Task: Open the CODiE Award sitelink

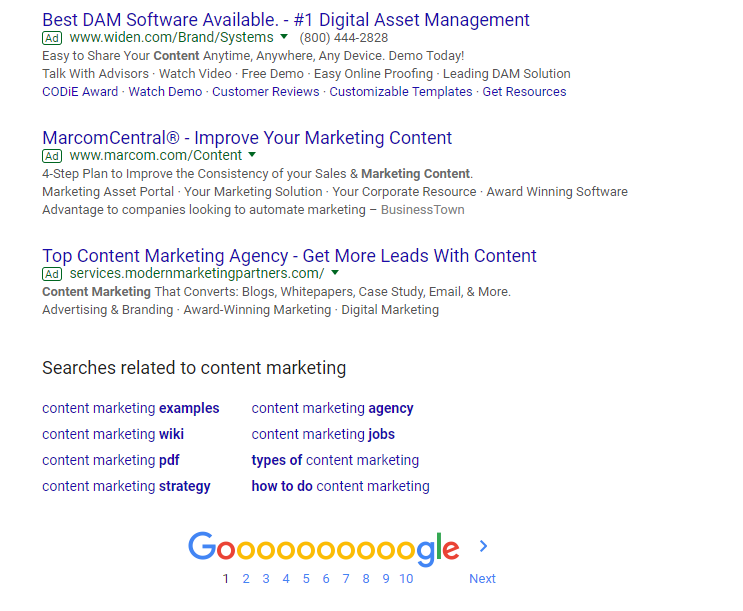Action: click(80, 91)
